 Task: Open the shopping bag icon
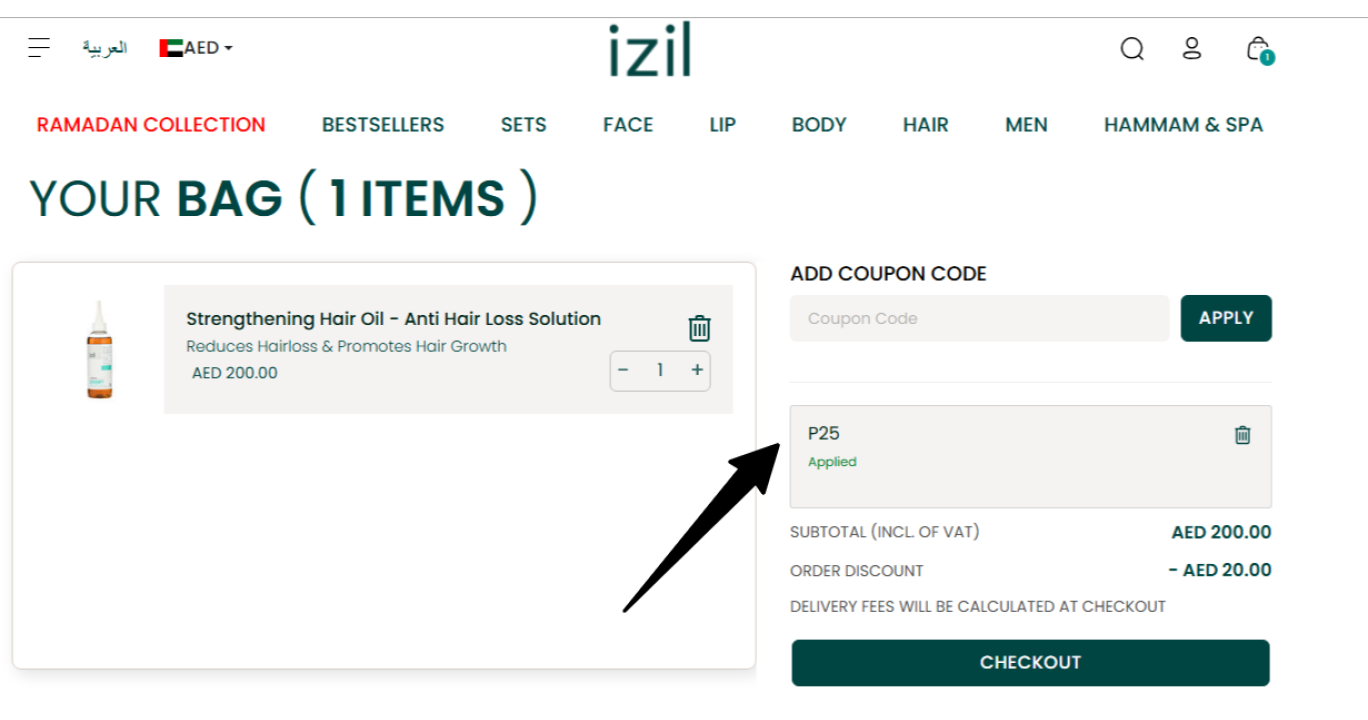tap(1259, 49)
